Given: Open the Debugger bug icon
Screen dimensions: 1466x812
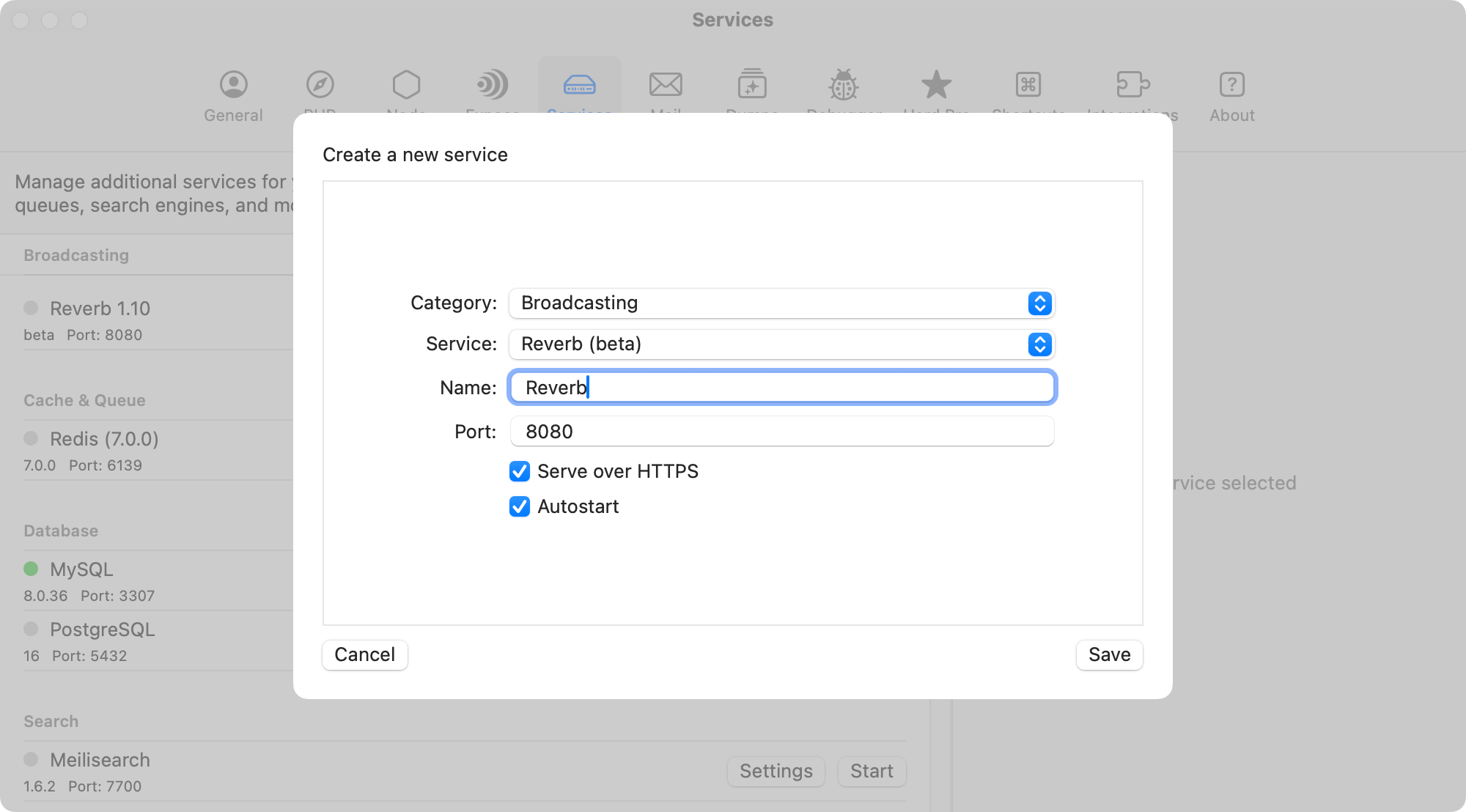Looking at the screenshot, I should 843,84.
